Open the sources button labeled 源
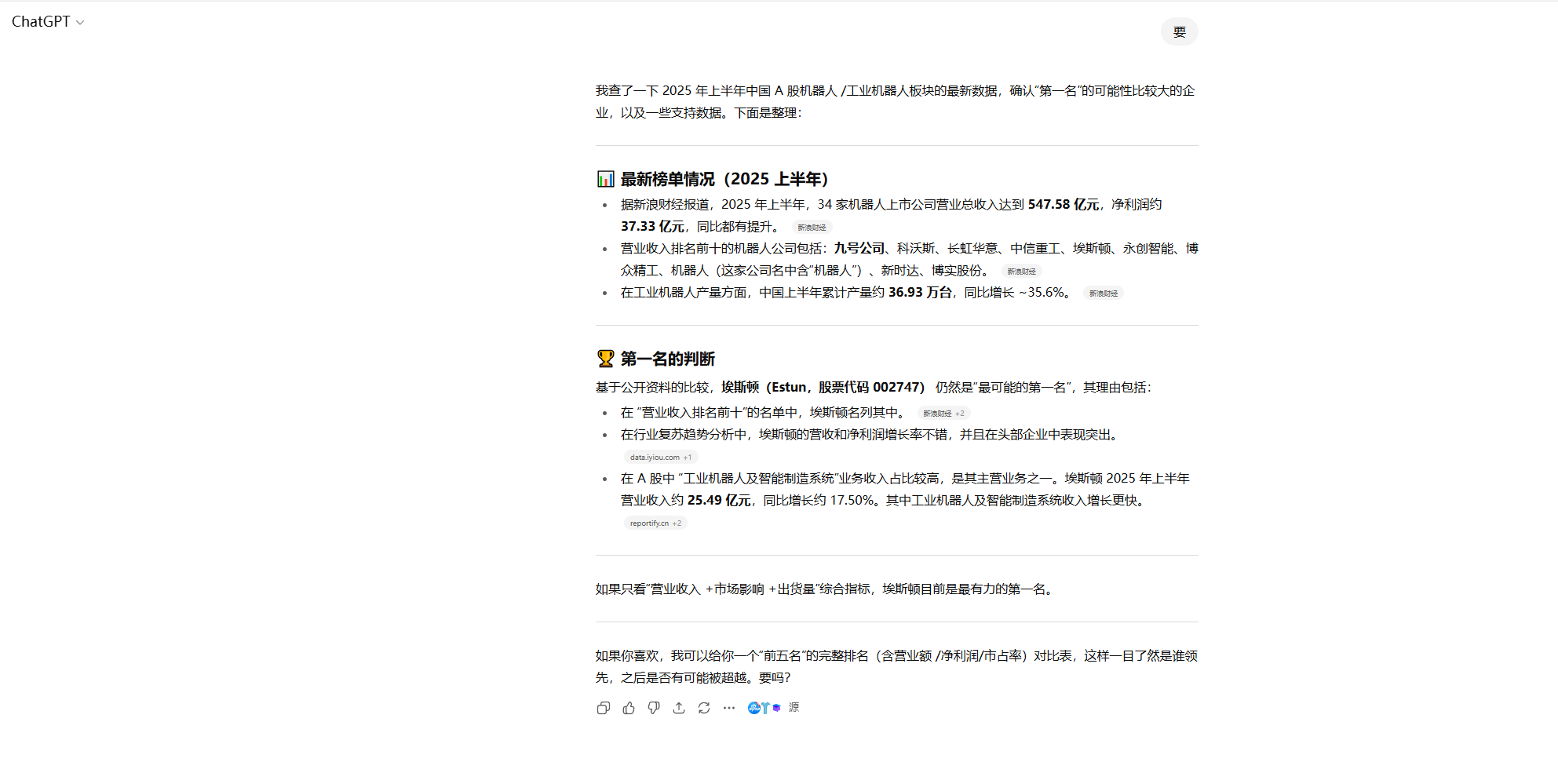Viewport: 1558px width, 784px height. 774,708
